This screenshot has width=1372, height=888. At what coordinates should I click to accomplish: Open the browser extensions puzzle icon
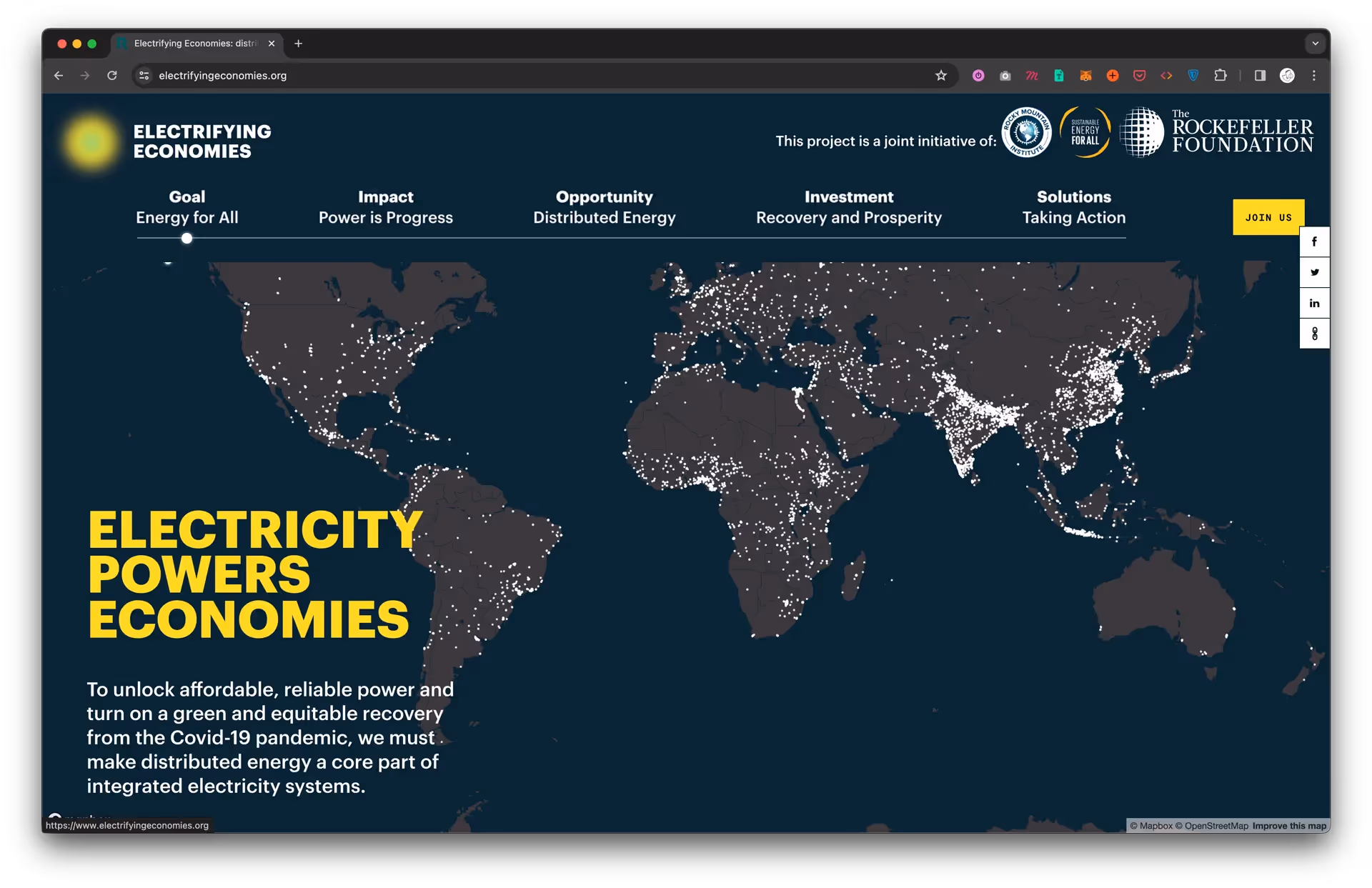click(x=1220, y=76)
